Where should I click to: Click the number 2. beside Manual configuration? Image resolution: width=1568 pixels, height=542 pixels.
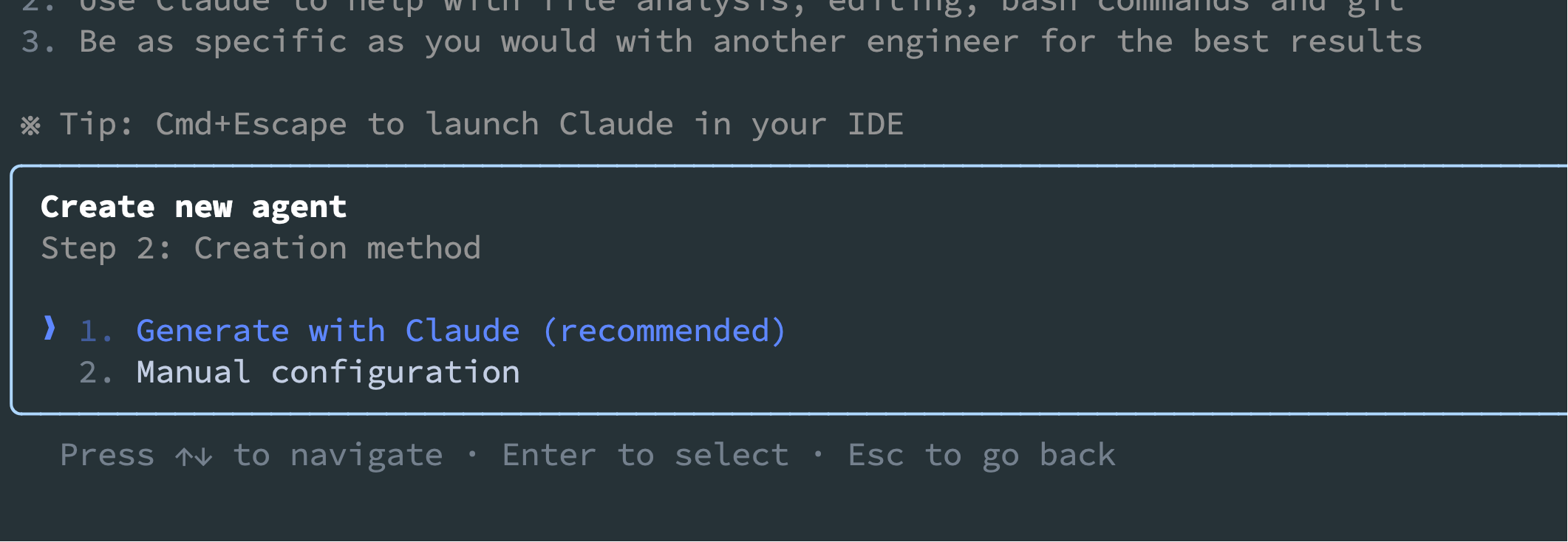pos(96,373)
